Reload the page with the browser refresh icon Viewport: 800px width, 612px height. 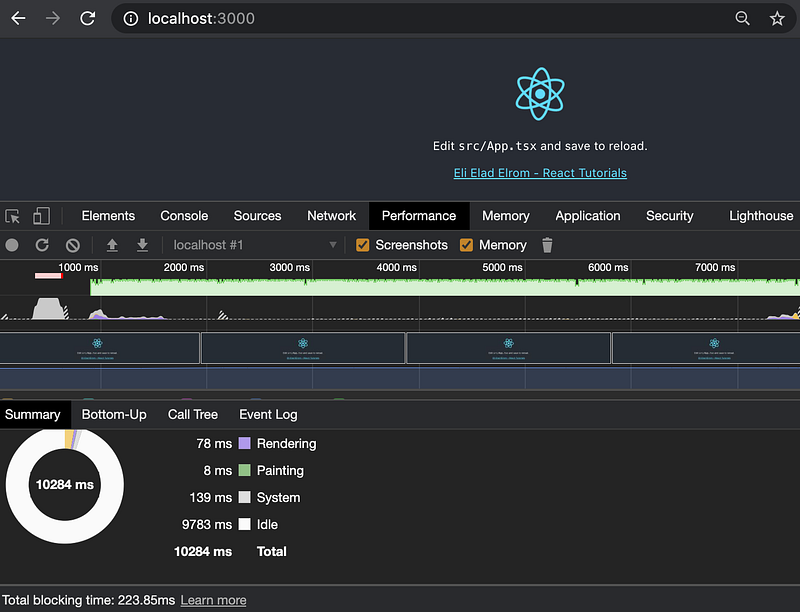[87, 19]
